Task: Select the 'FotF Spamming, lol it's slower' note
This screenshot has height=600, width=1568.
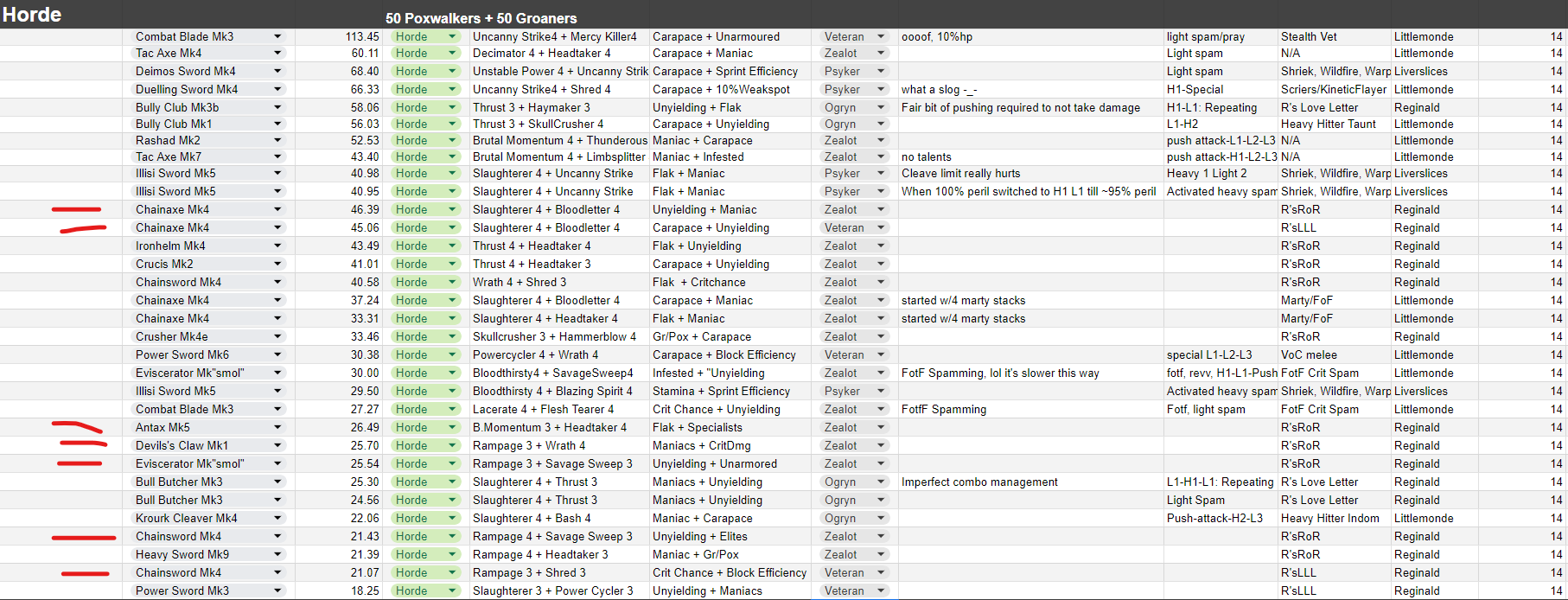Action: click(x=1030, y=373)
